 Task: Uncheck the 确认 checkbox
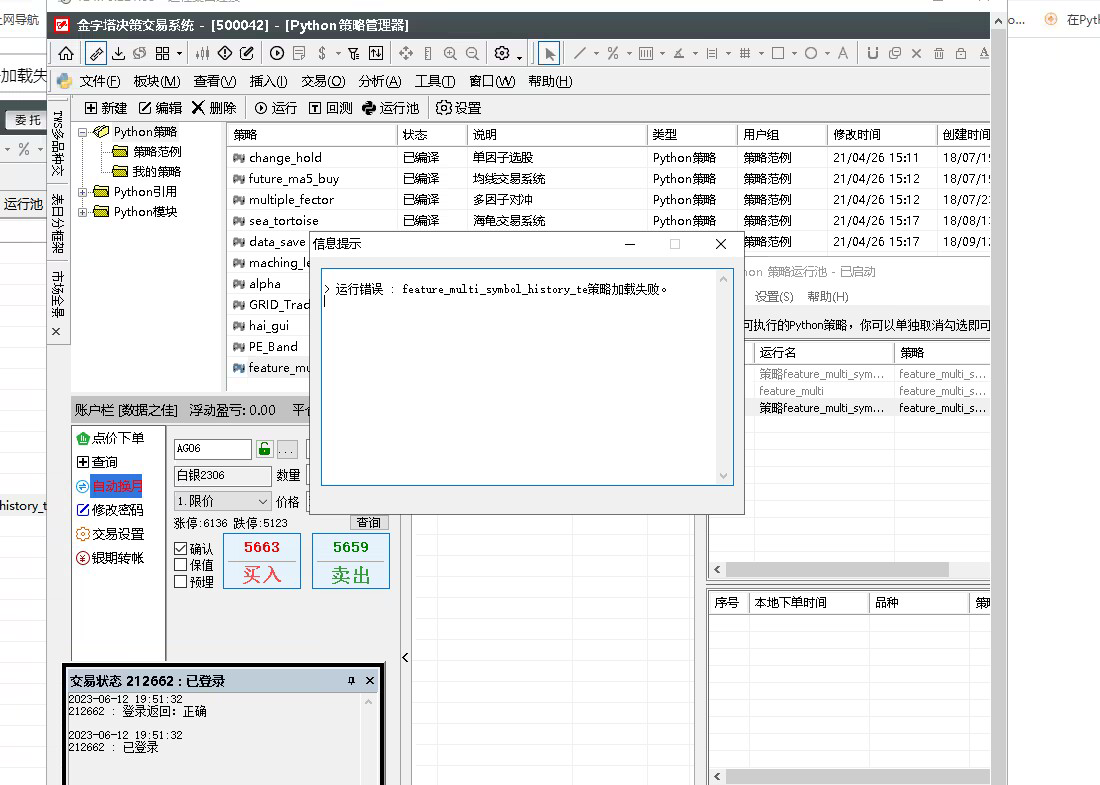180,549
